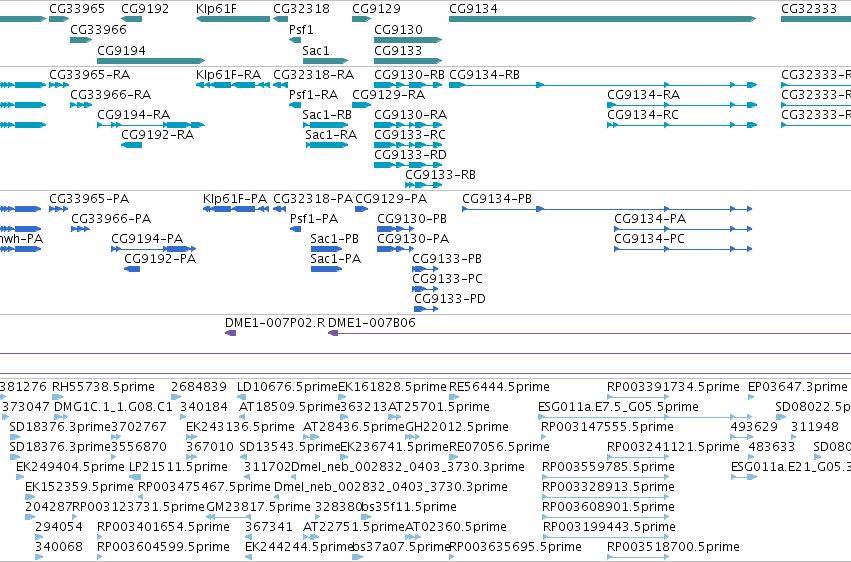The width and height of the screenshot is (851, 562).
Task: Click the CG9133 gene label
Action: coord(398,50)
